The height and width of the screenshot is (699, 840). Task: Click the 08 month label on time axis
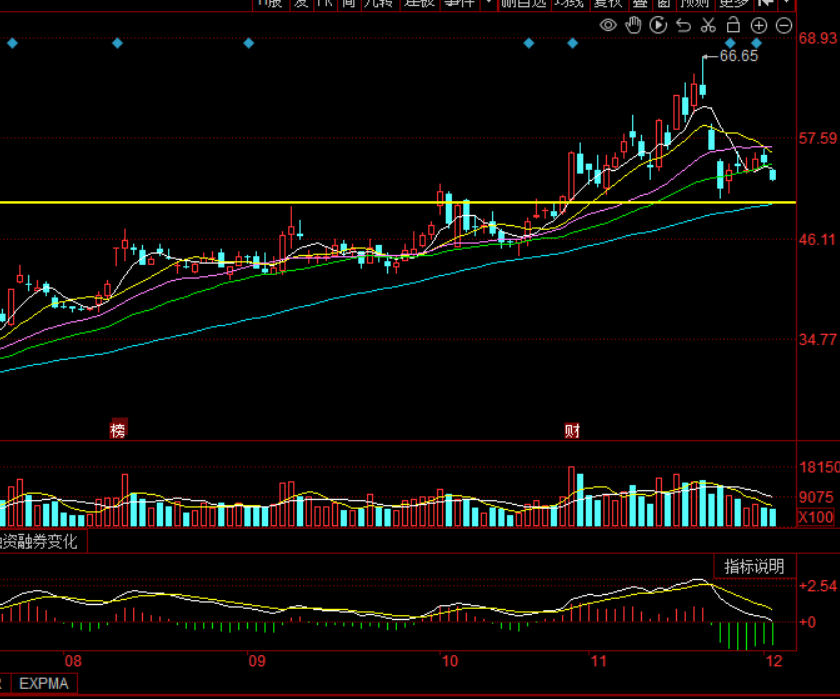point(73,660)
